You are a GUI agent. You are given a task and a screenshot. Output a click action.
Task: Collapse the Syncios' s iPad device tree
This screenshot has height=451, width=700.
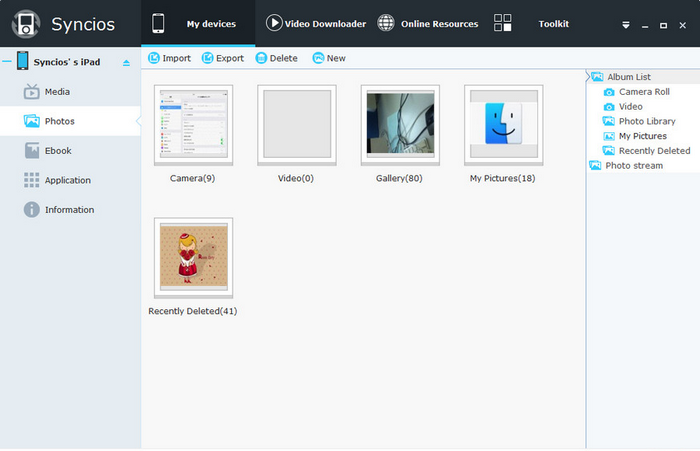(x=7, y=62)
